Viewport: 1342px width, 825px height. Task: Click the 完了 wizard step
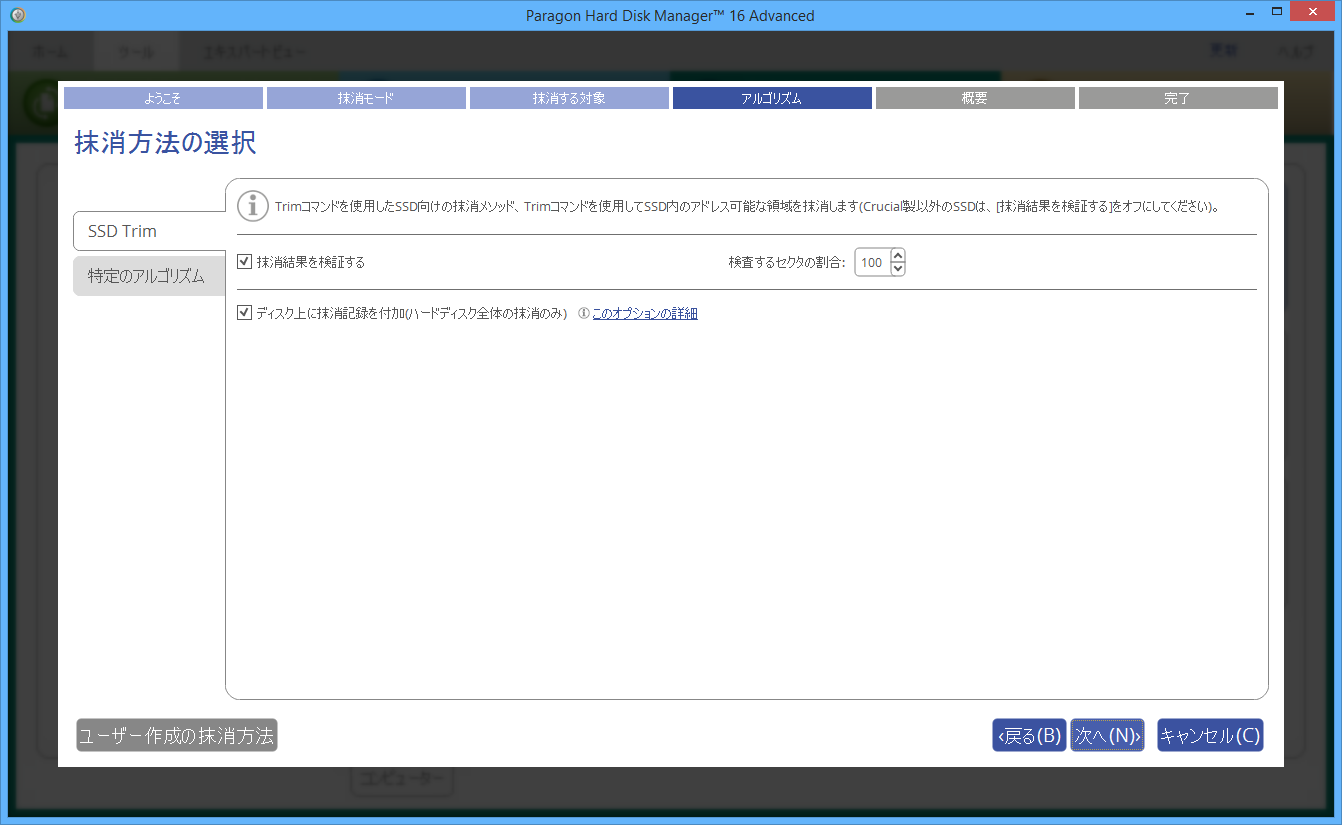pos(1178,98)
